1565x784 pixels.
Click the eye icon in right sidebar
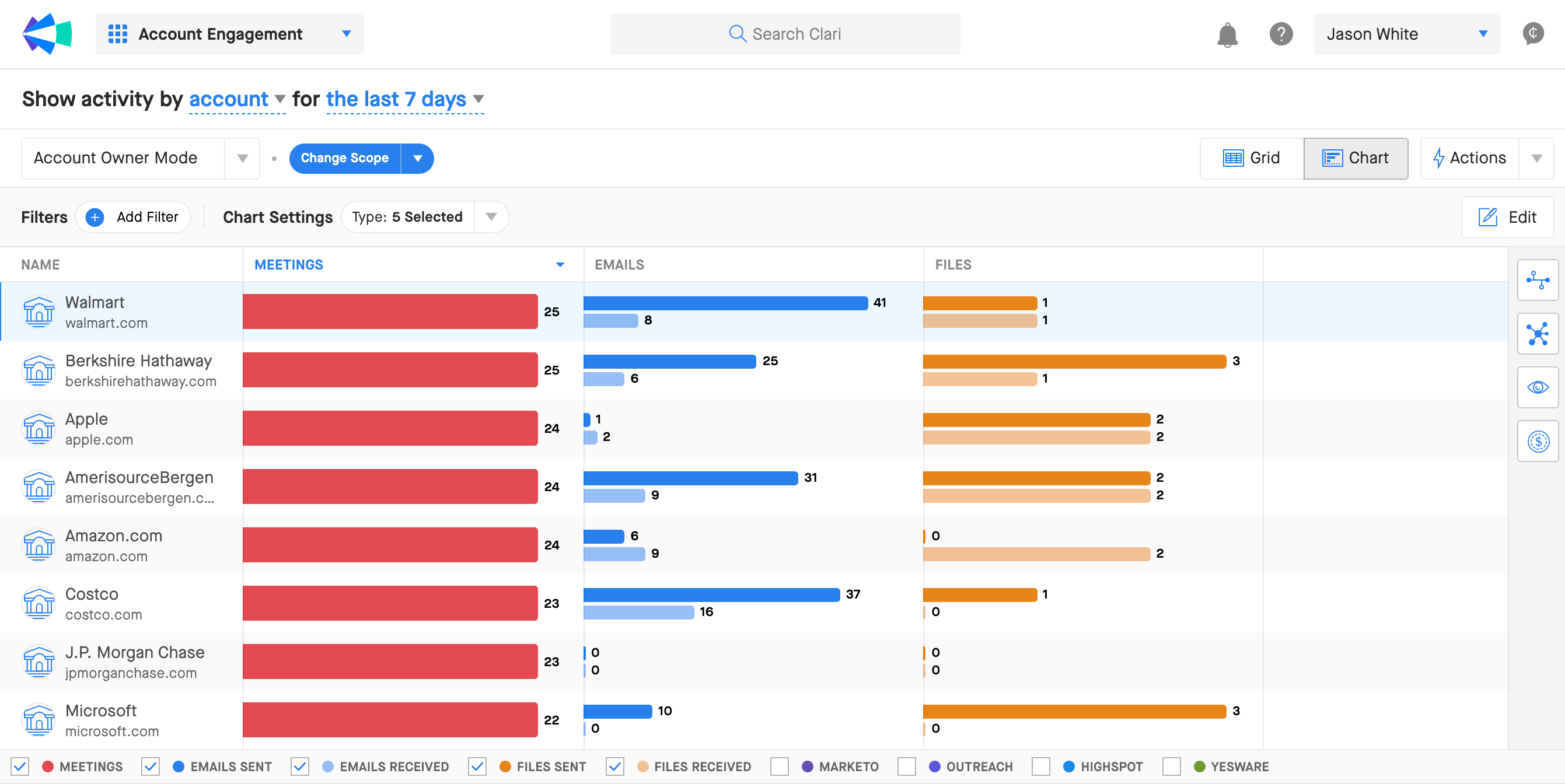[x=1537, y=387]
